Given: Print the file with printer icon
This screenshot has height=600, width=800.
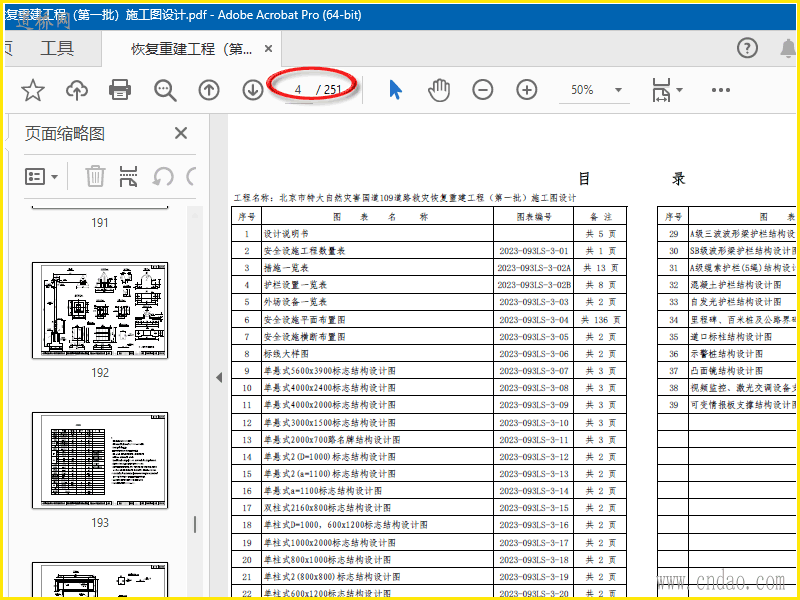Looking at the screenshot, I should [120, 90].
